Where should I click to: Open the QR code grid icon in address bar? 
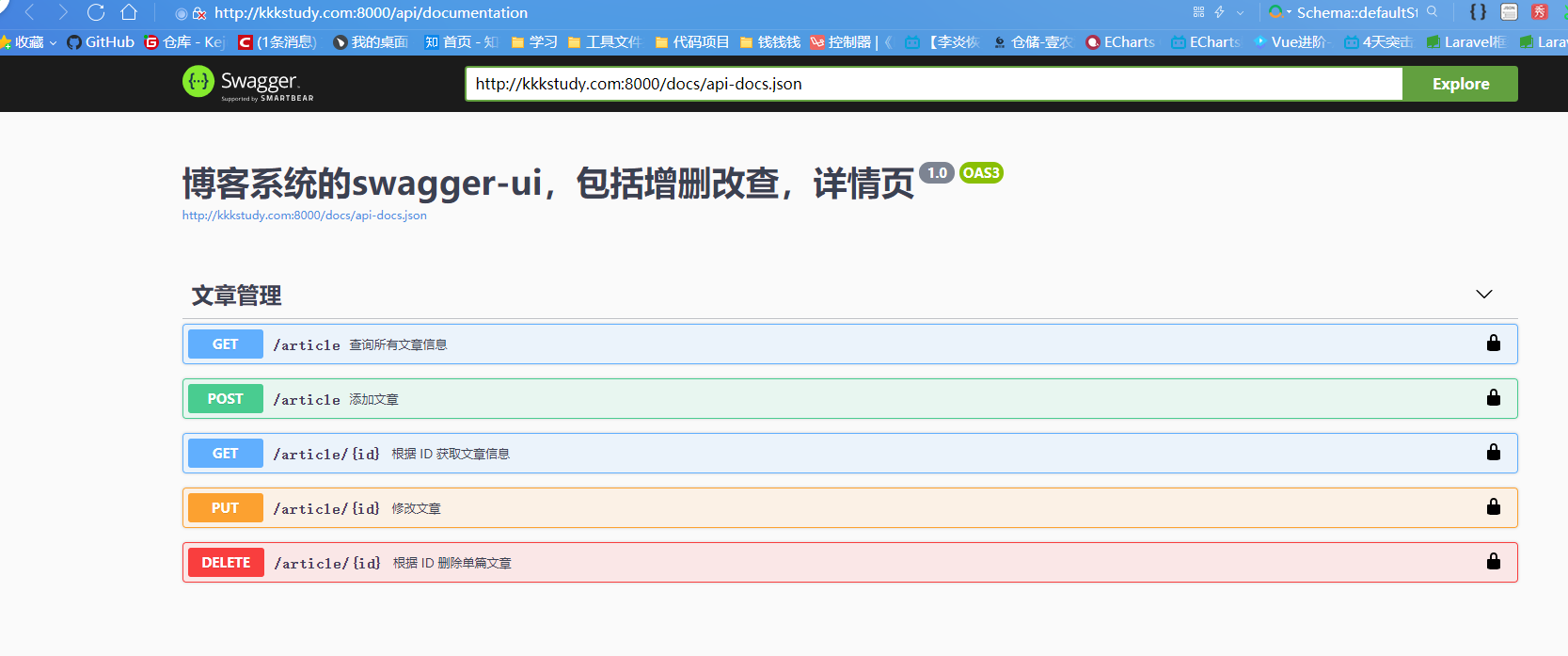pyautogui.click(x=1198, y=12)
